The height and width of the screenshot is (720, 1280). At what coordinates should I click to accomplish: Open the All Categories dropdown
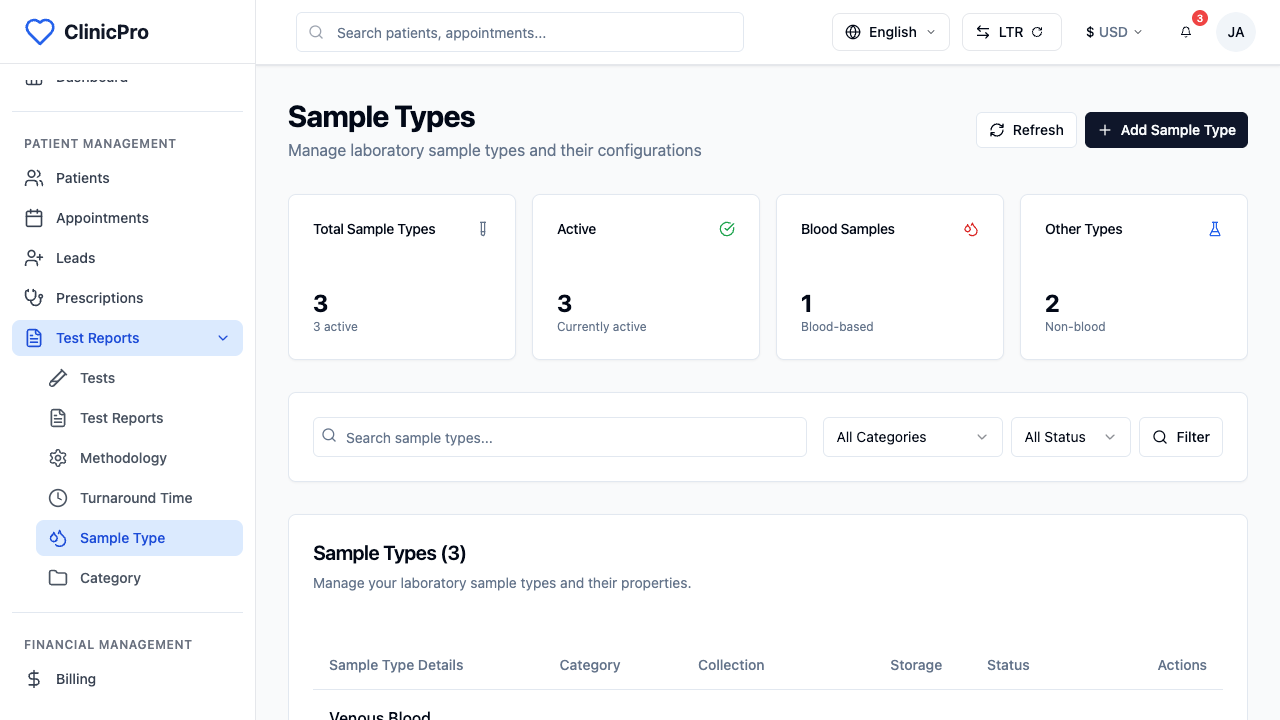(x=912, y=437)
